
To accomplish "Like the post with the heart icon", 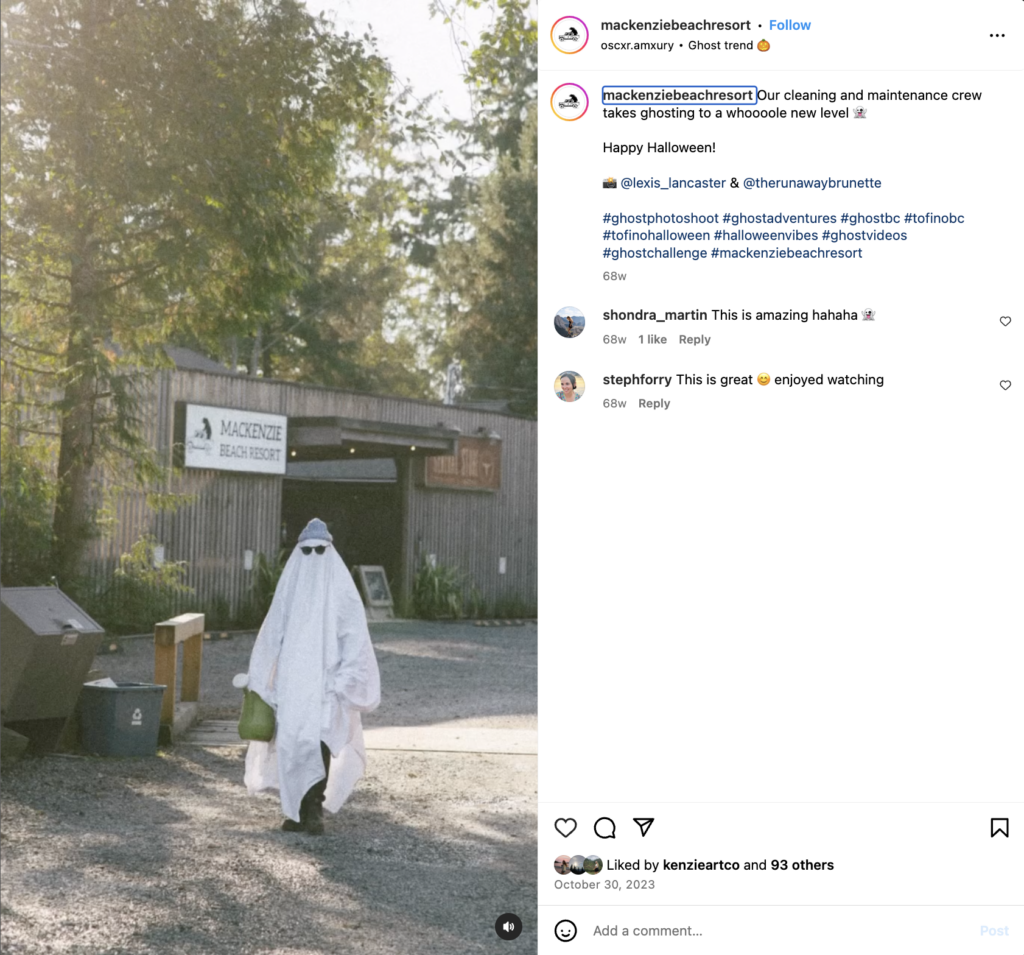I will (566, 828).
